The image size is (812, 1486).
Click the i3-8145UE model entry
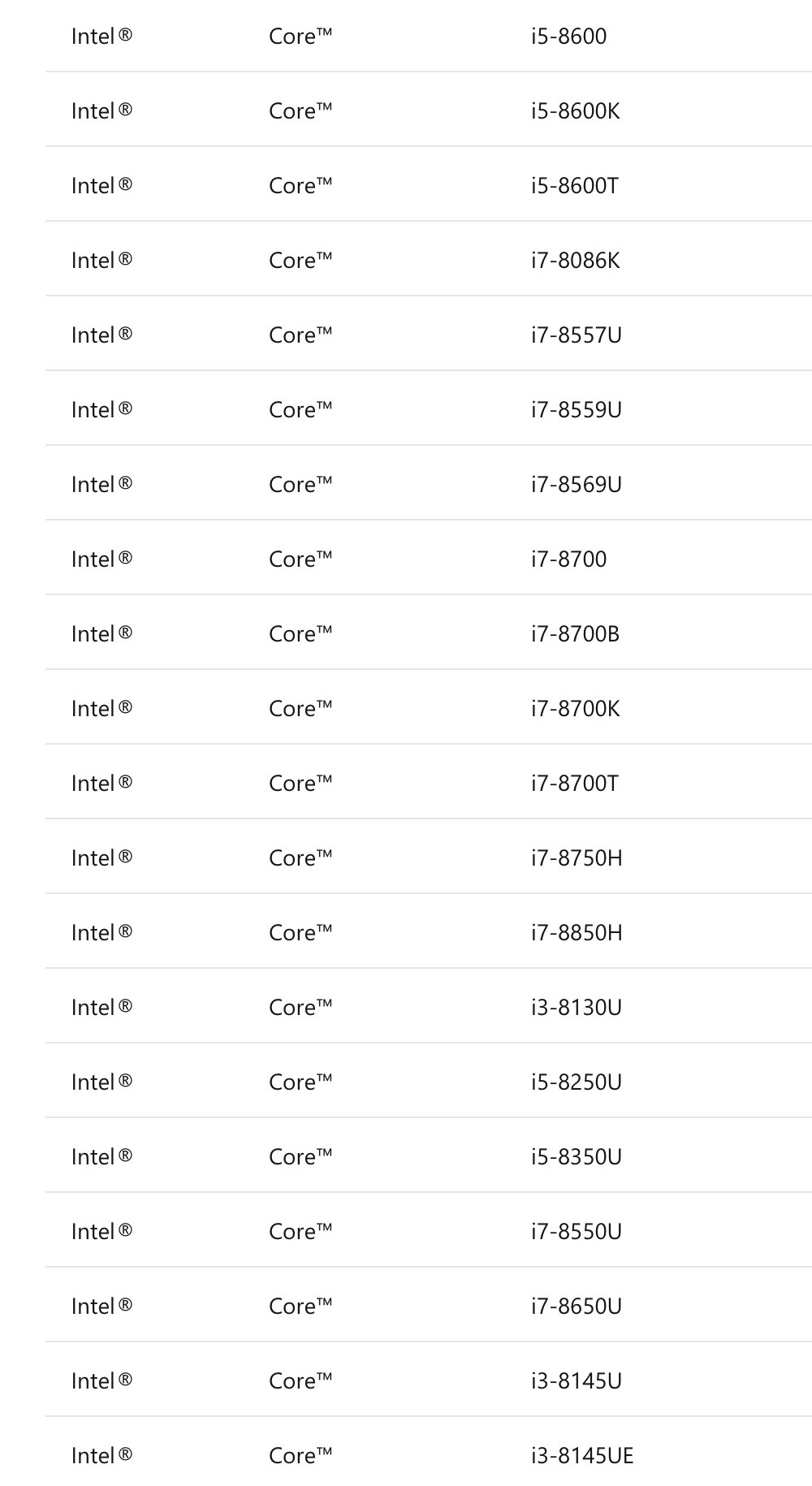click(x=581, y=1456)
